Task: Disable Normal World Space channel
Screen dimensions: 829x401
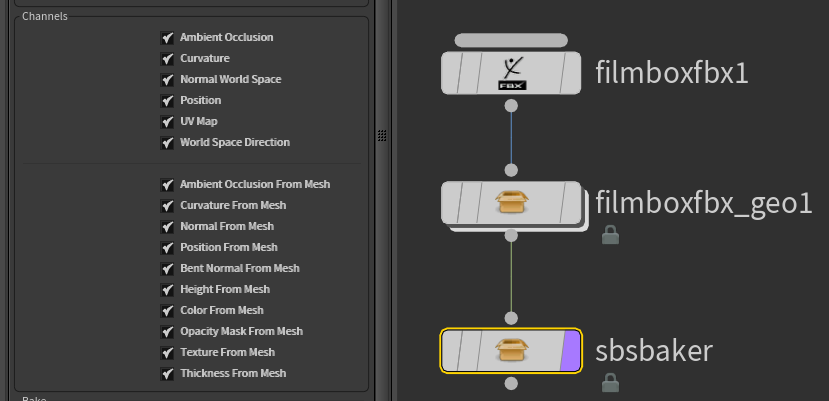Action: [167, 80]
